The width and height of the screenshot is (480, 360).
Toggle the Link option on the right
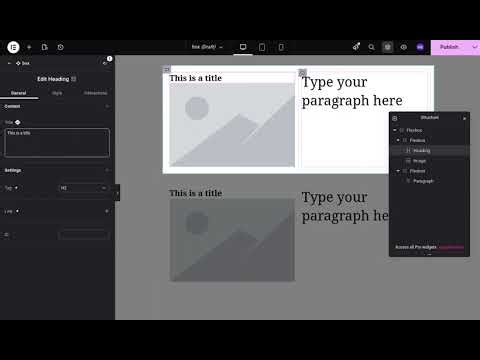[107, 211]
